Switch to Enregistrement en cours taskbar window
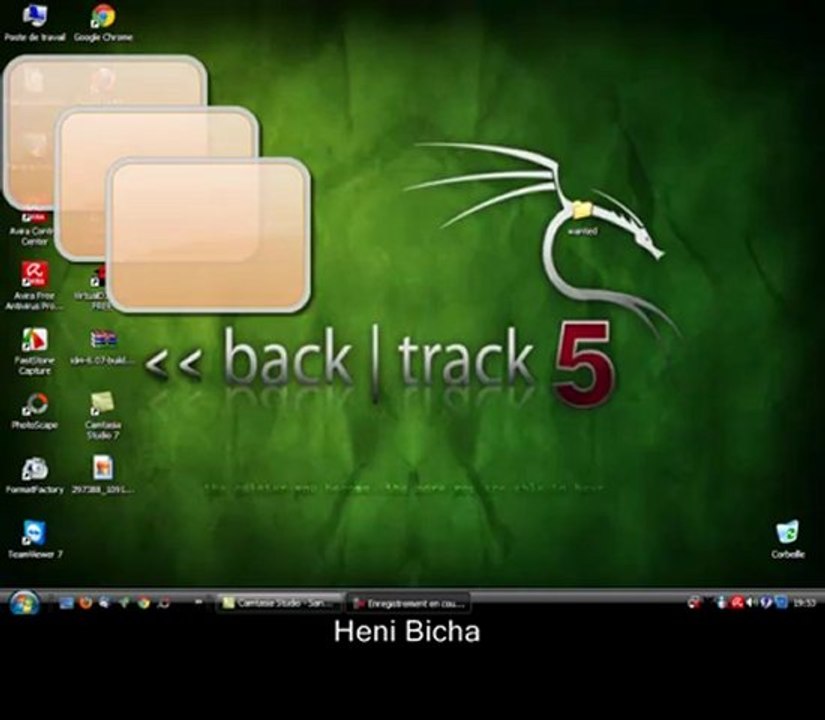This screenshot has height=720, width=825. (408, 603)
